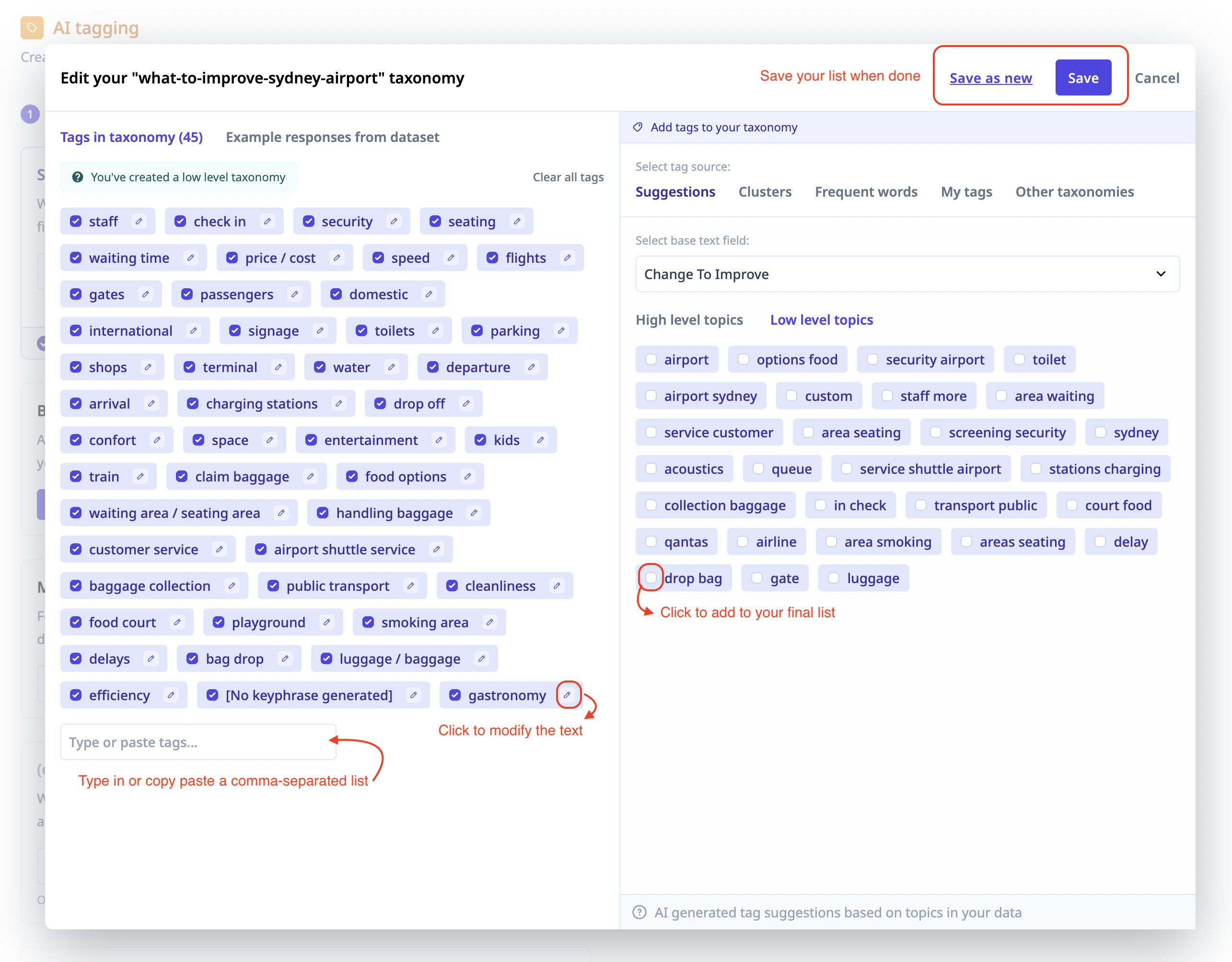Open 'Example responses from dataset' tab
Image resolution: width=1232 pixels, height=962 pixels.
pyautogui.click(x=332, y=137)
